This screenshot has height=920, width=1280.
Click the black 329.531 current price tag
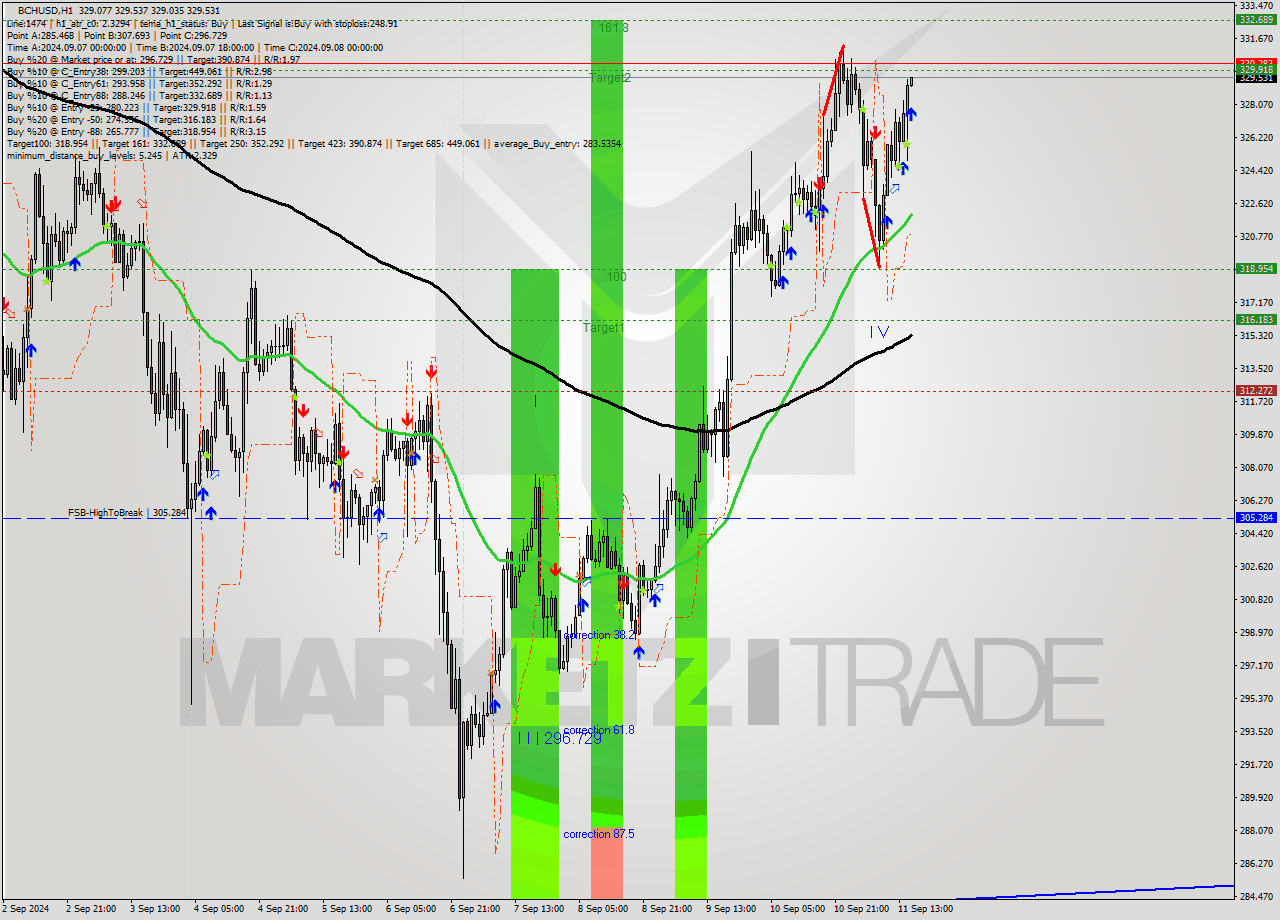[x=1256, y=78]
